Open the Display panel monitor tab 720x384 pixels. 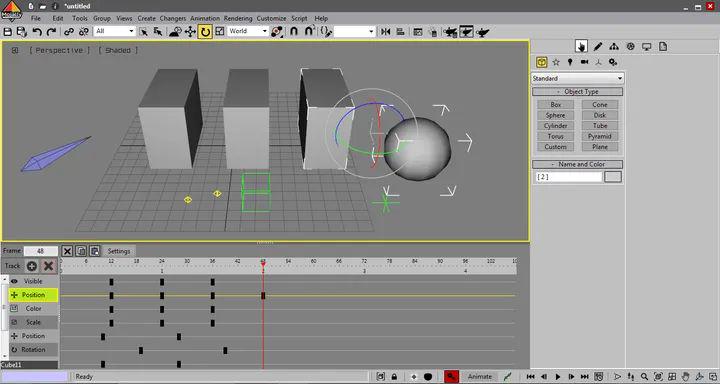(x=647, y=46)
